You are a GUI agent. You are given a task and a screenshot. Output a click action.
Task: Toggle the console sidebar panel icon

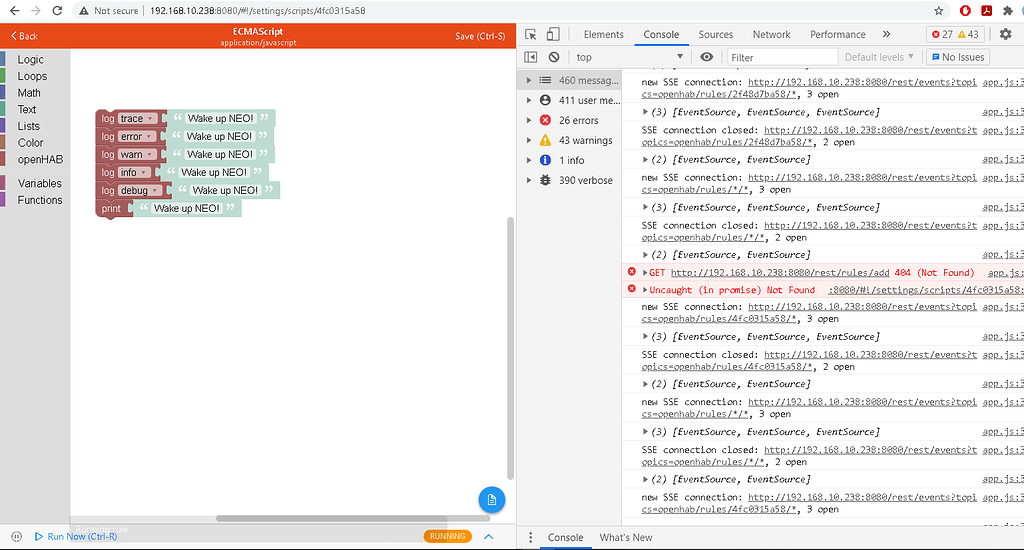click(530, 57)
